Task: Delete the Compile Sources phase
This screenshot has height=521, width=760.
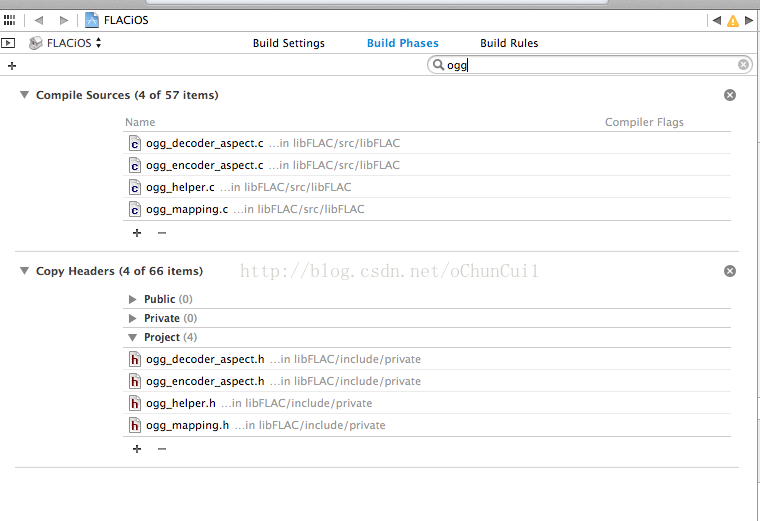Action: click(730, 95)
